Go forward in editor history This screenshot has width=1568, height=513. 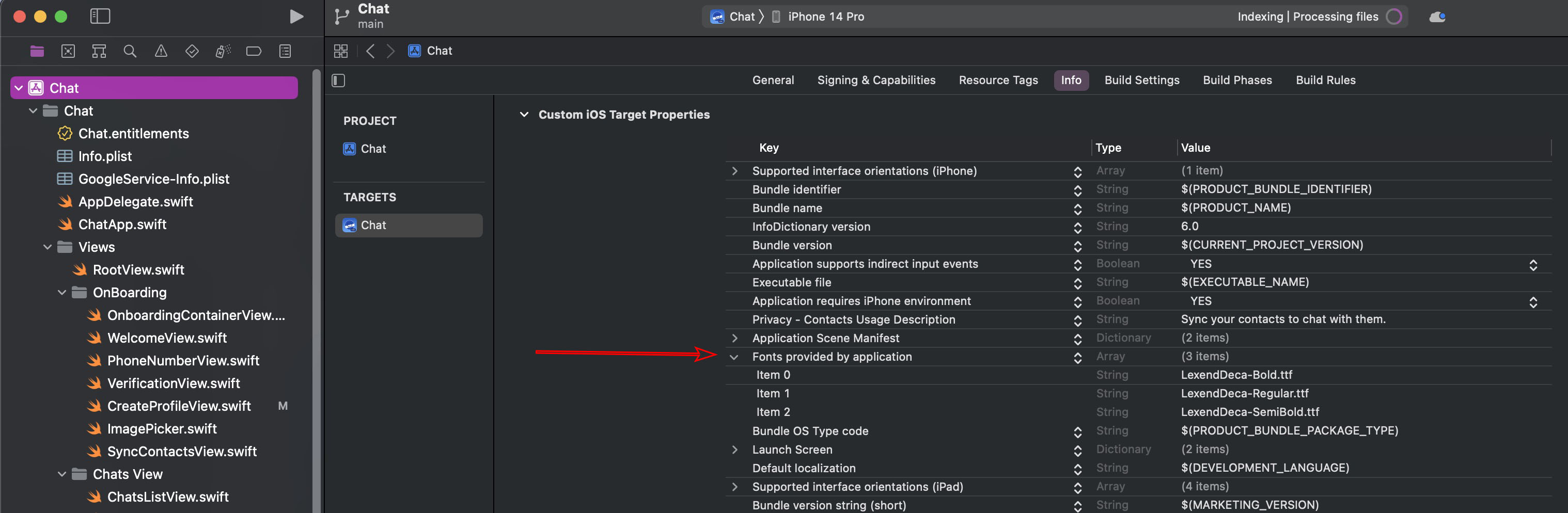point(391,51)
